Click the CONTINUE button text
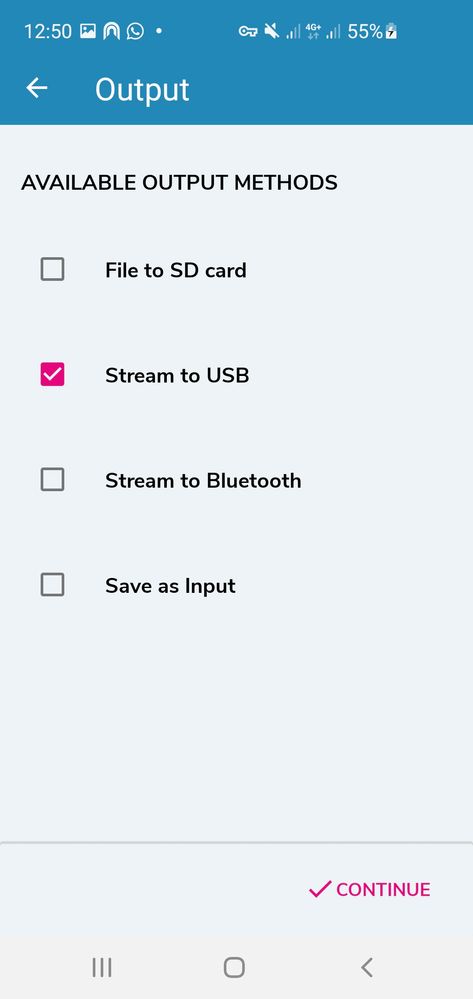The height and width of the screenshot is (999, 473). [383, 889]
